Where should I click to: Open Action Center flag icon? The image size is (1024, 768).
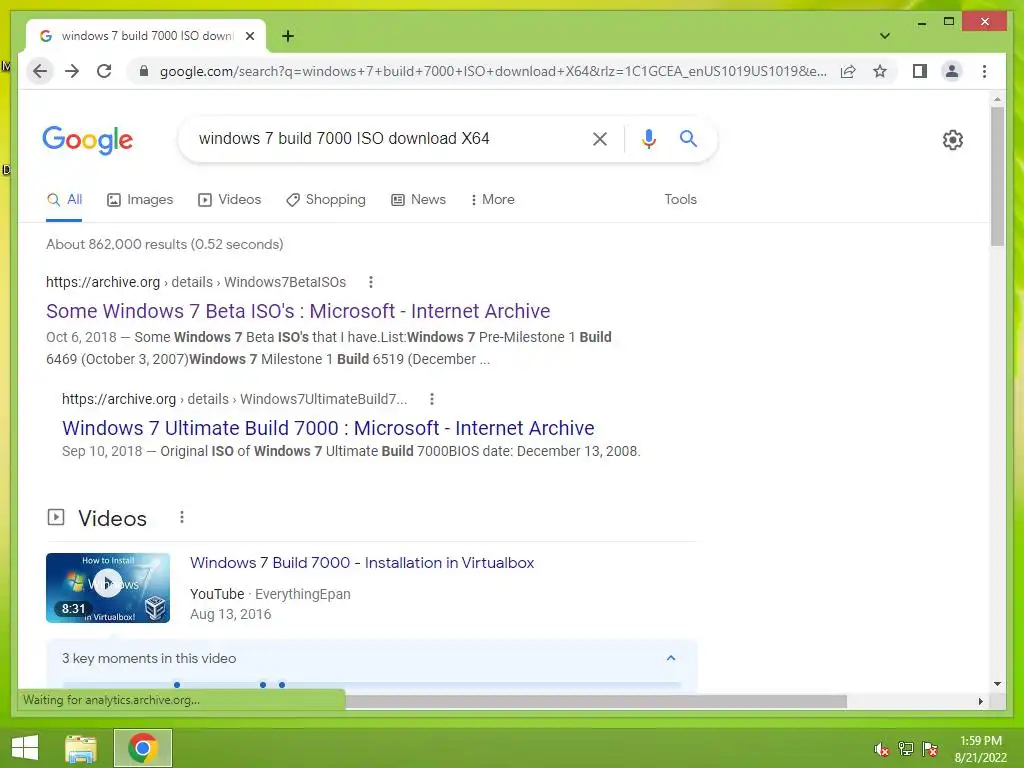point(930,749)
